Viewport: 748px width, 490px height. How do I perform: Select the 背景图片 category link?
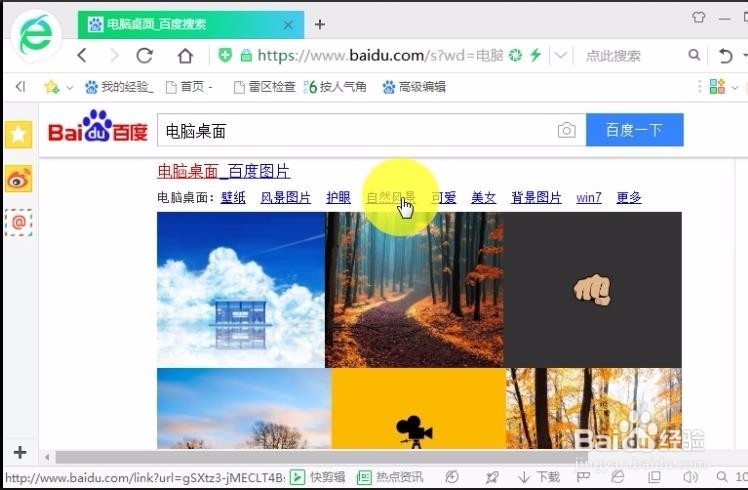pos(536,198)
